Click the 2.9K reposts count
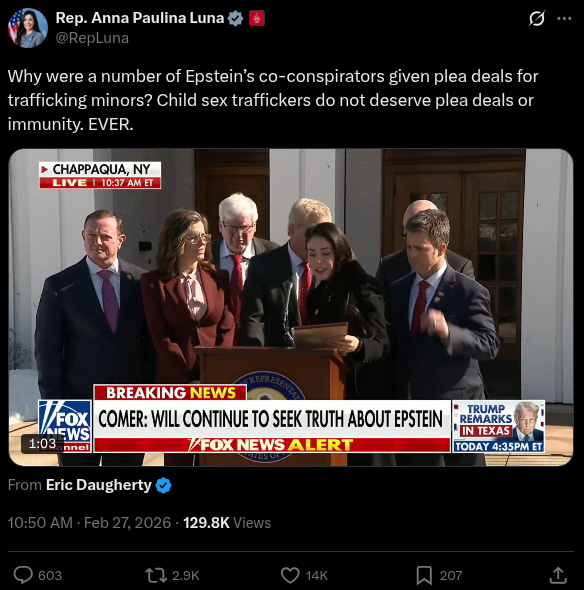This screenshot has width=584, height=590. (x=186, y=575)
